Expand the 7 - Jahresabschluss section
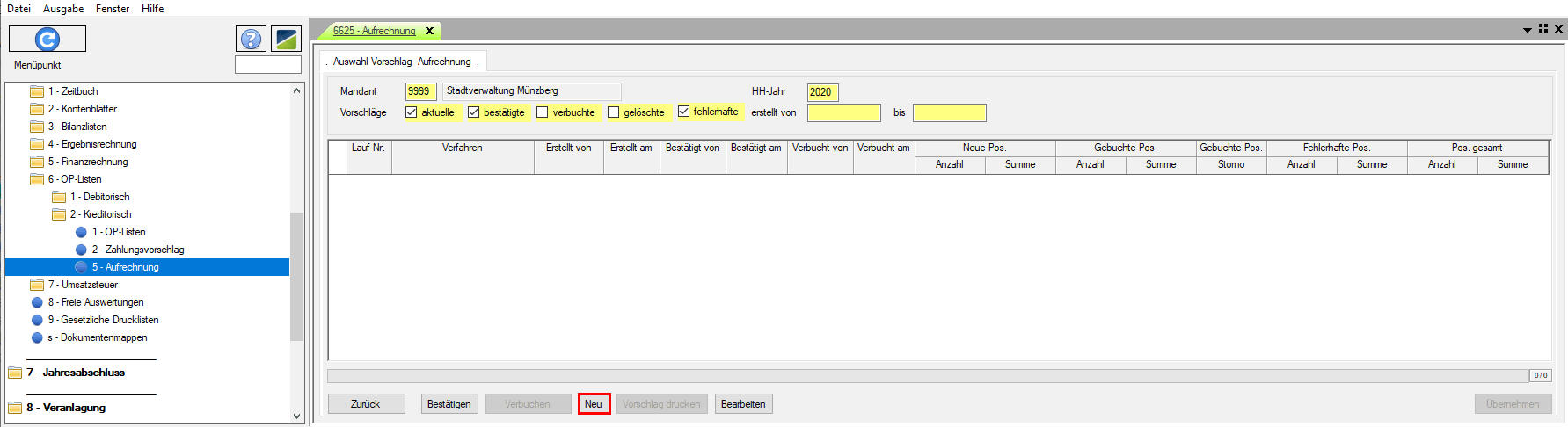This screenshot has height=427, width=1568. [76, 373]
